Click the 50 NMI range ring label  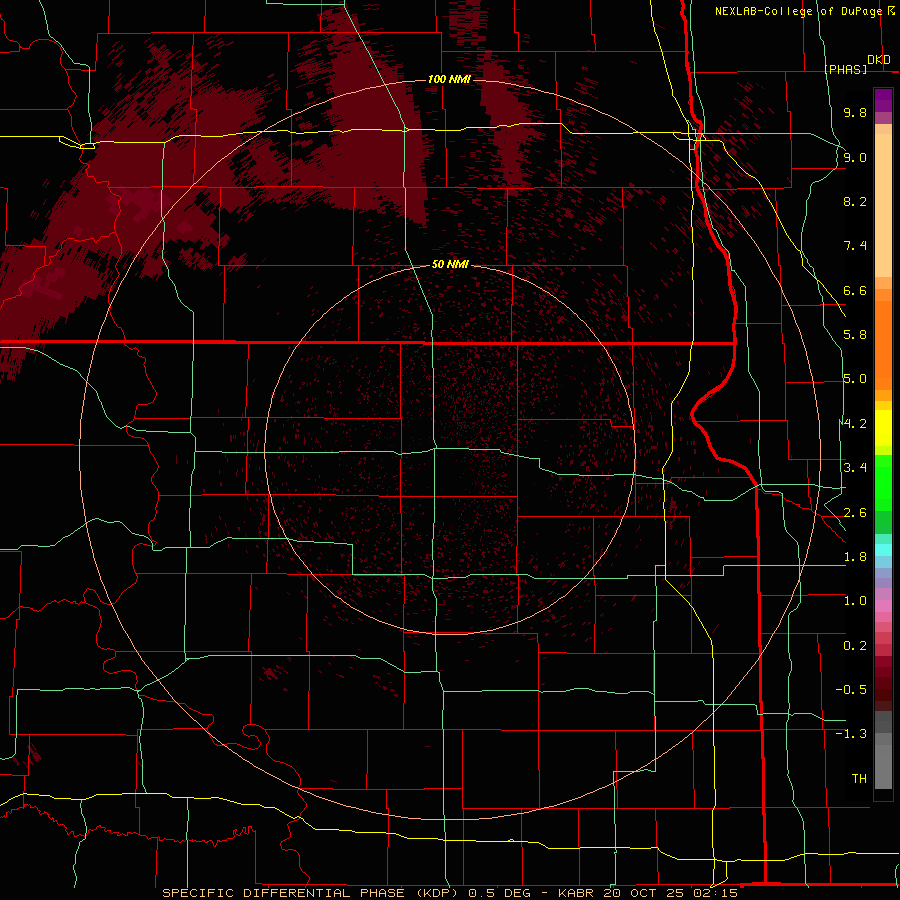coord(451,265)
